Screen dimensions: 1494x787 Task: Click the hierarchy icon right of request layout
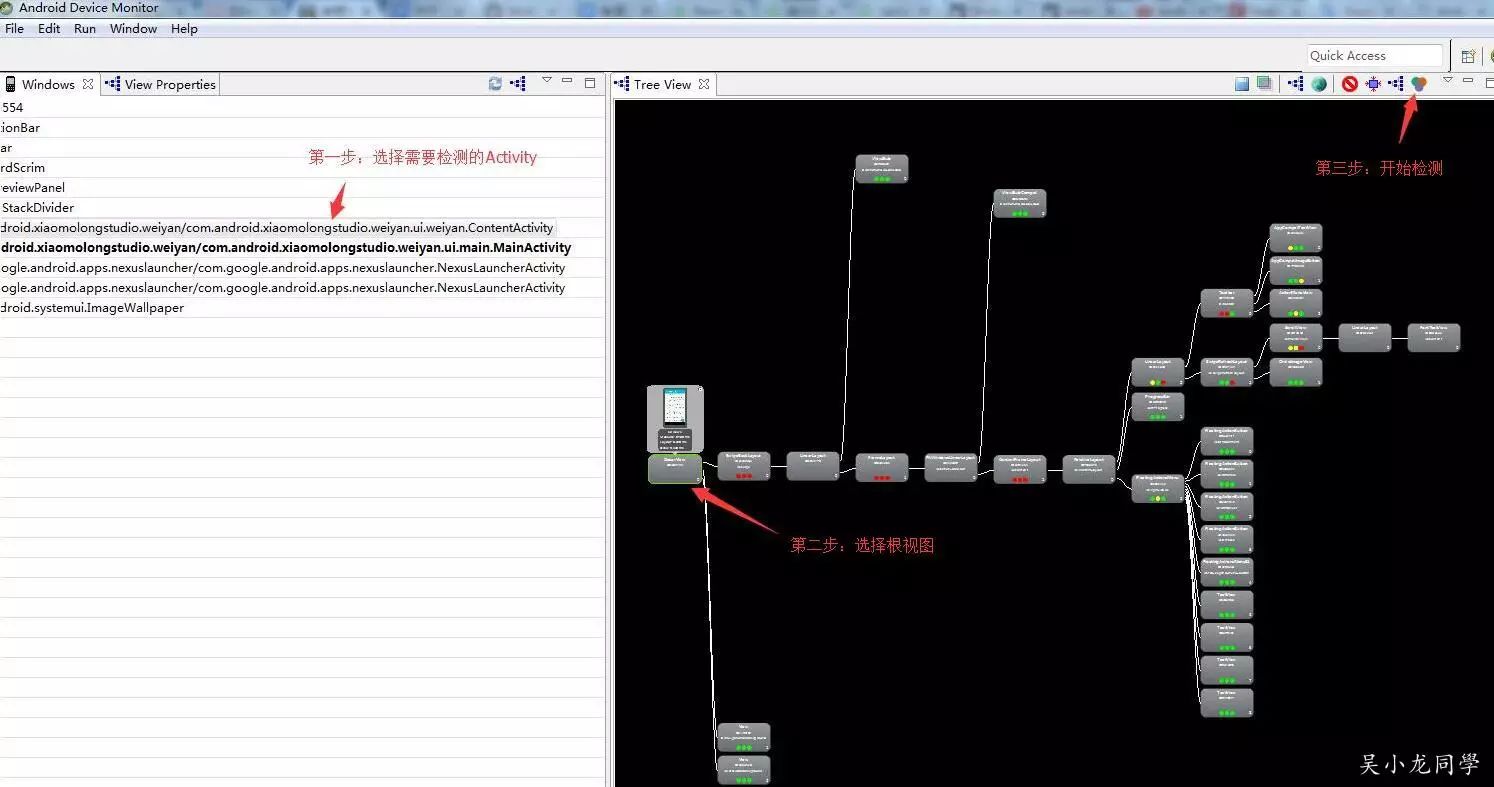pos(1396,84)
